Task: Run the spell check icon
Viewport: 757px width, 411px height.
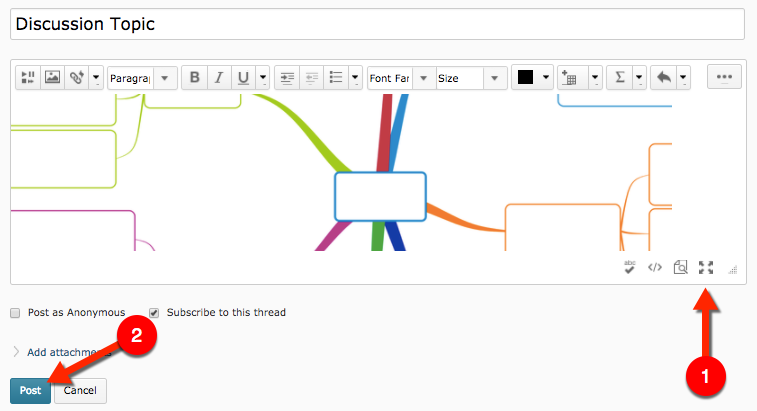Action: click(x=629, y=267)
